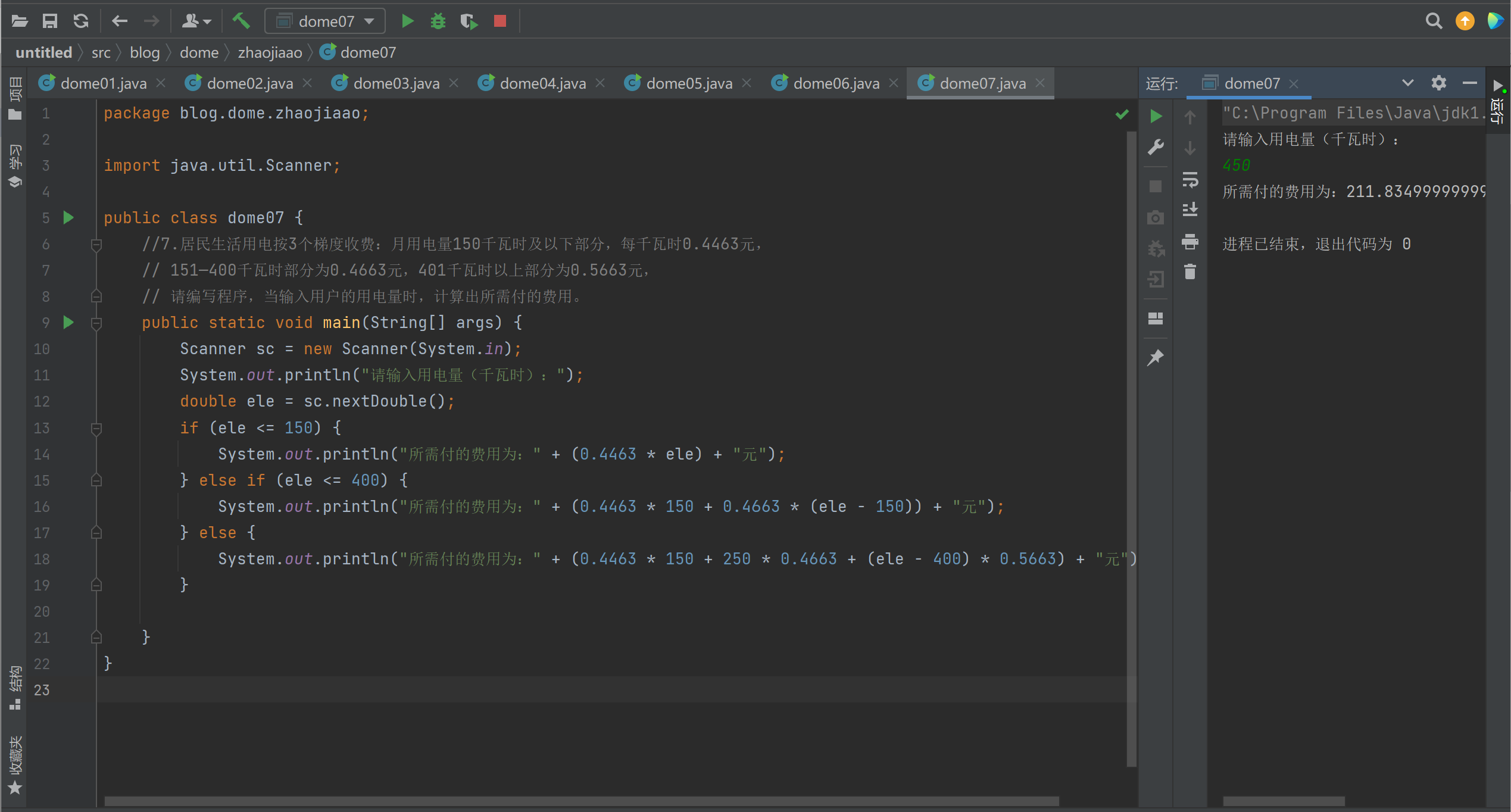
Task: Click the Debug bug icon in toolbar
Action: tap(438, 21)
